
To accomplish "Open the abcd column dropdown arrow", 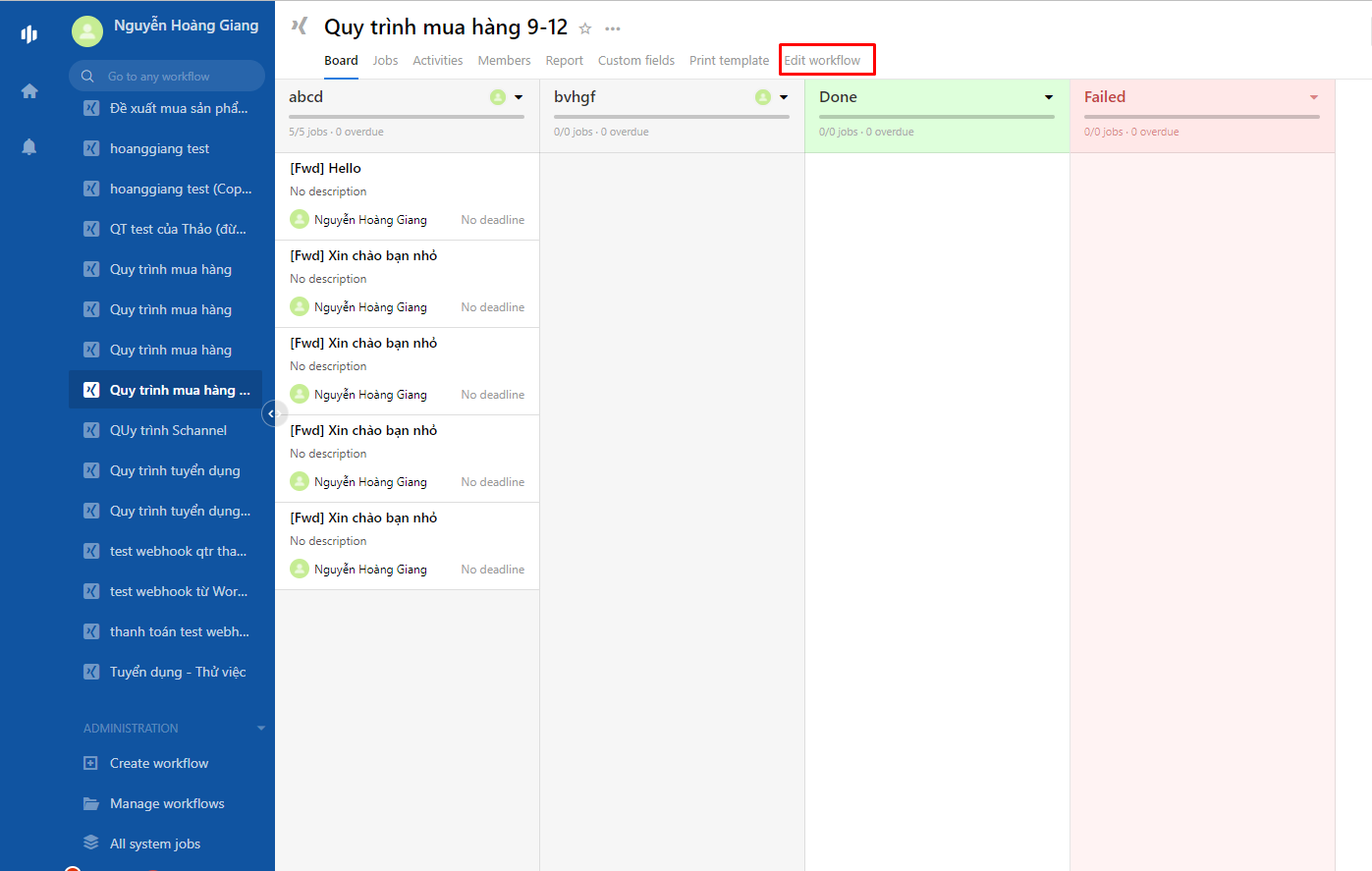I will coord(519,96).
